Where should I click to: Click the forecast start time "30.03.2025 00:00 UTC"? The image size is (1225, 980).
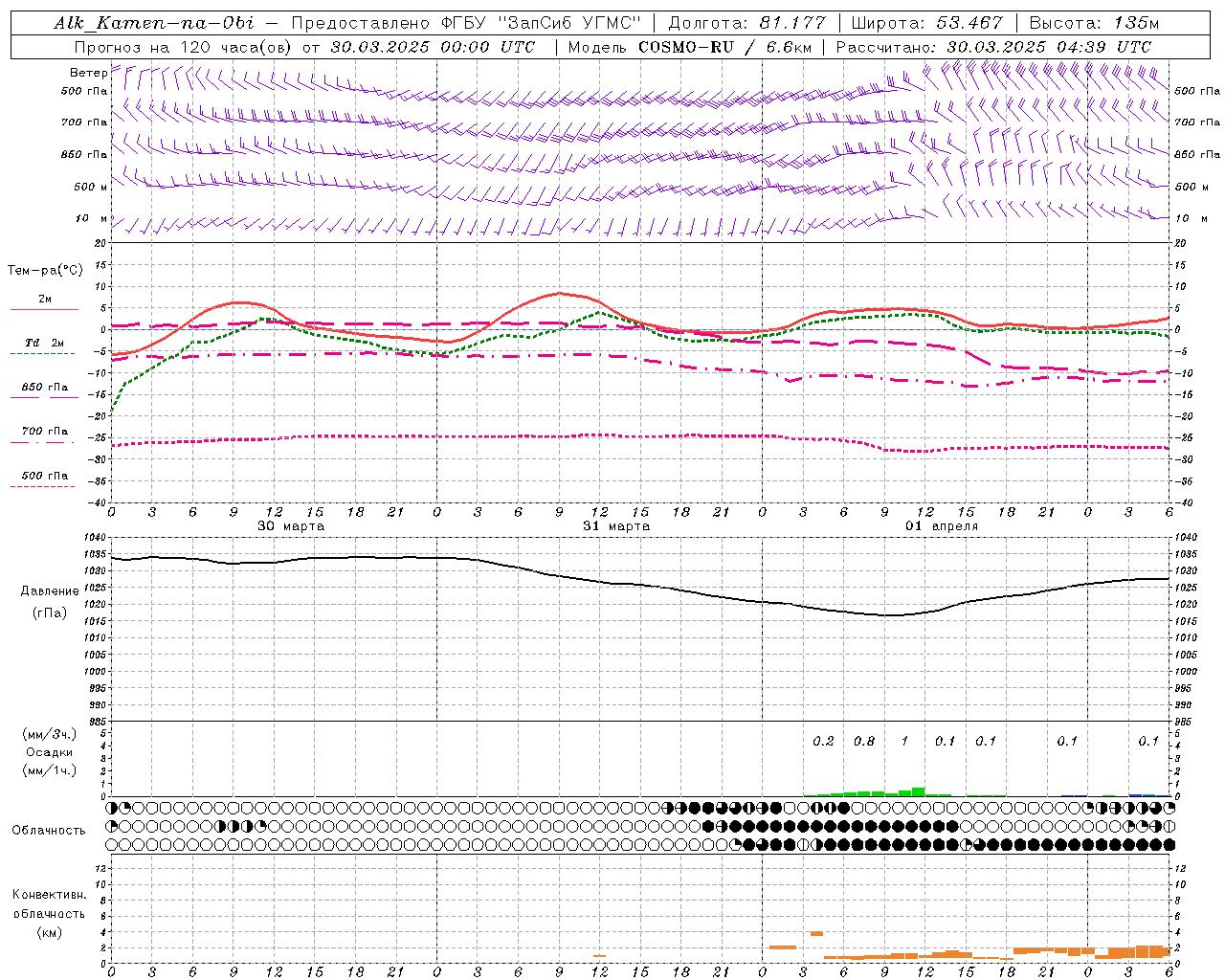[434, 47]
